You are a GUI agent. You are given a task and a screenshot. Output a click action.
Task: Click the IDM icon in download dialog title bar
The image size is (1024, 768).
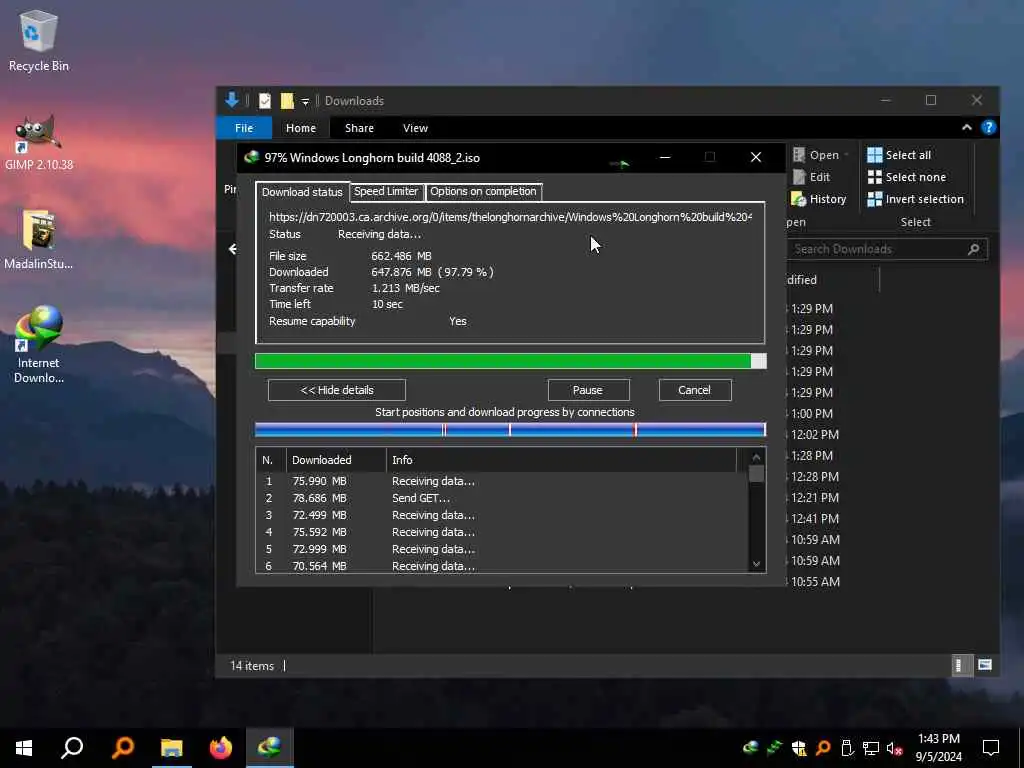click(x=251, y=157)
